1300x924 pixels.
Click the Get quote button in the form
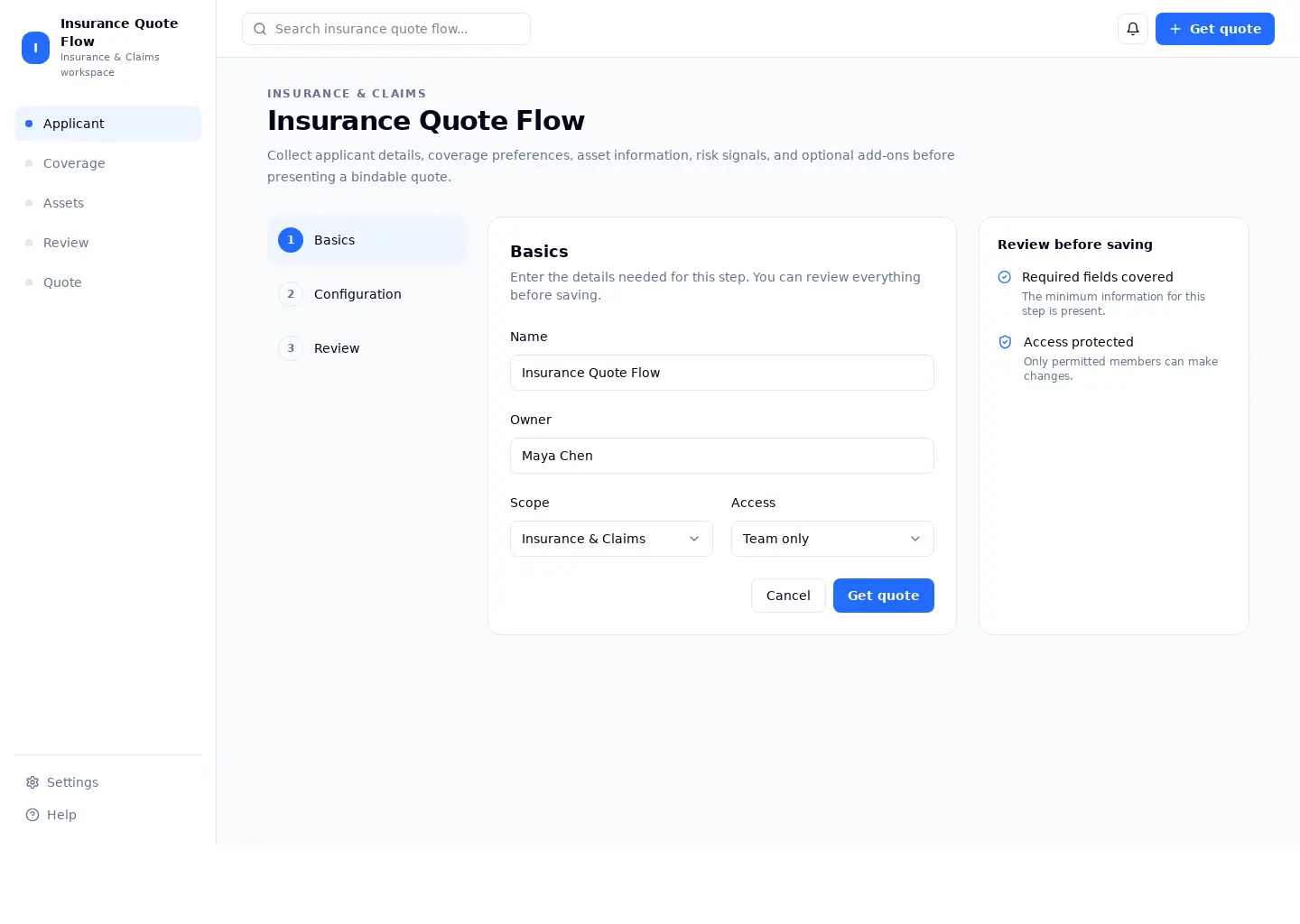[884, 596]
